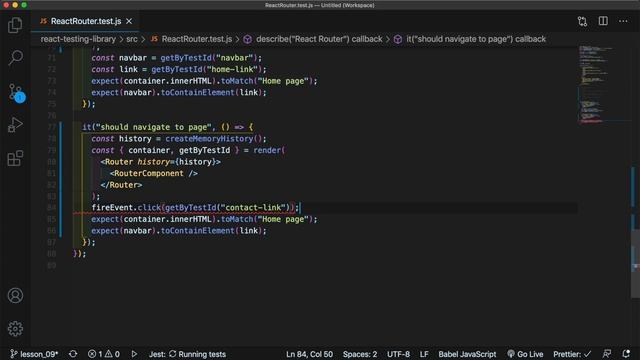The width and height of the screenshot is (640, 360).
Task: Close the ReactRouter.test.js tab
Action: point(129,21)
